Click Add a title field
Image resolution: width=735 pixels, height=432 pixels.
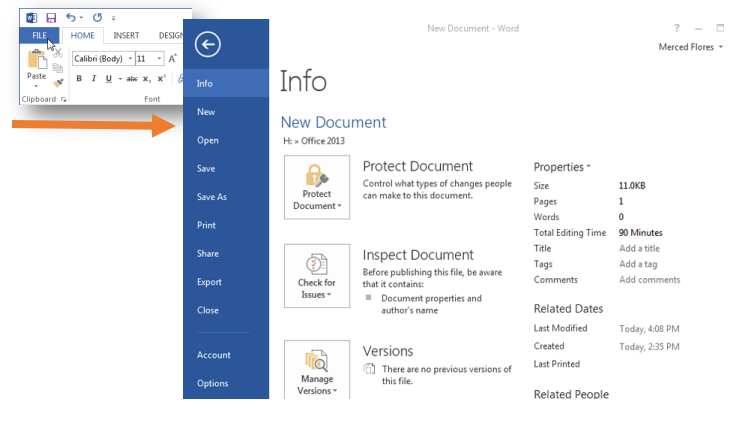coord(639,248)
